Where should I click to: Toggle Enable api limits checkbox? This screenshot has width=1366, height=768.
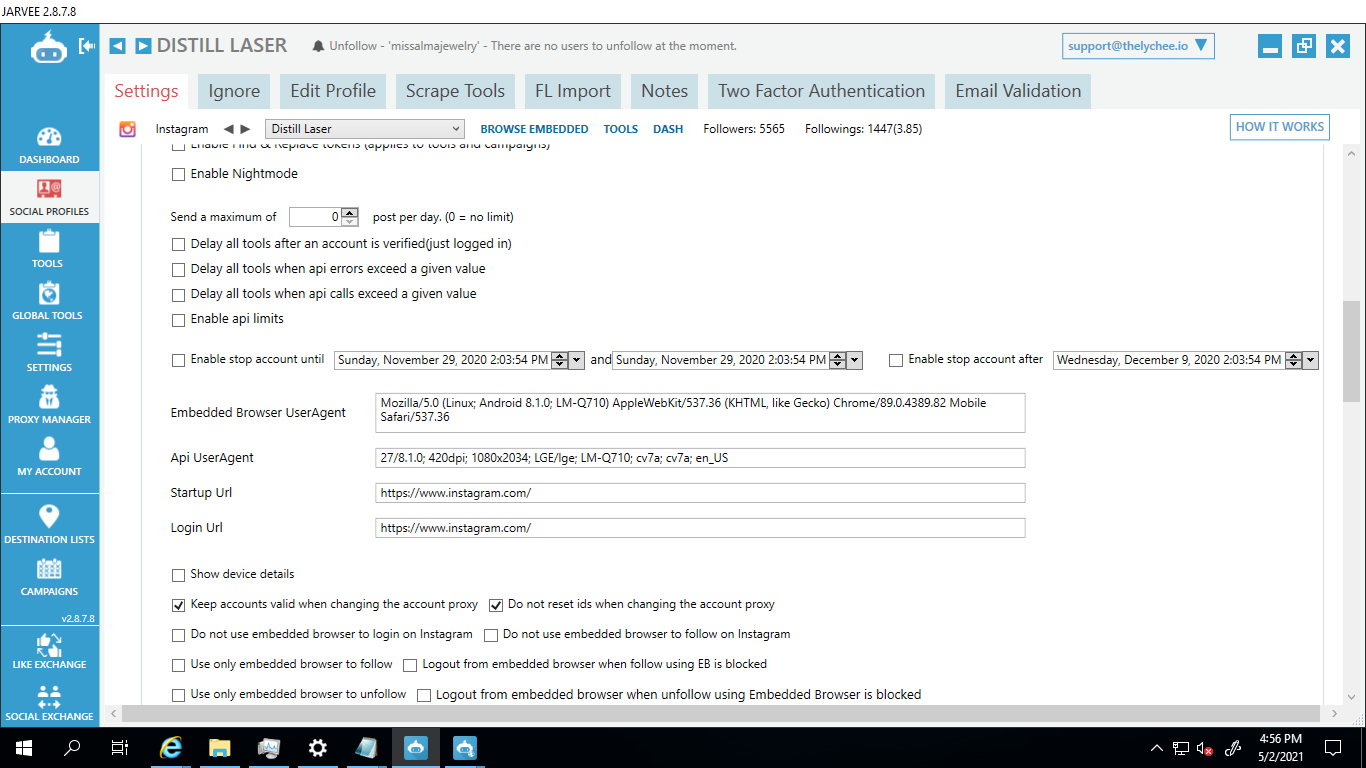[x=179, y=320]
